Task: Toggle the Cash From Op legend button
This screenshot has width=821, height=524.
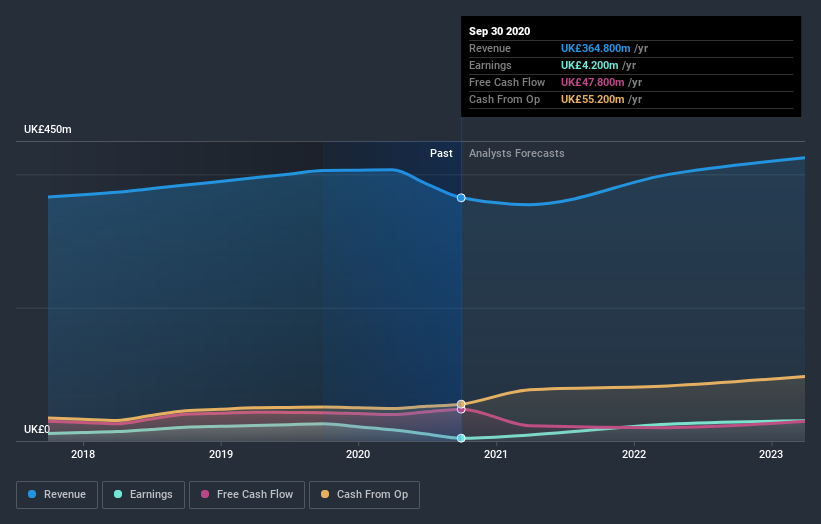Action: tap(364, 495)
